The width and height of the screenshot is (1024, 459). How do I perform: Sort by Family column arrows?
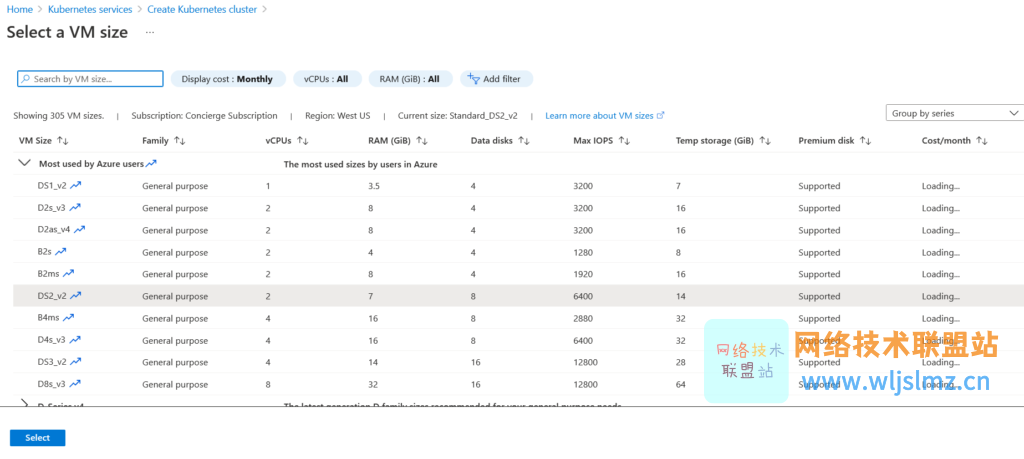pos(180,140)
